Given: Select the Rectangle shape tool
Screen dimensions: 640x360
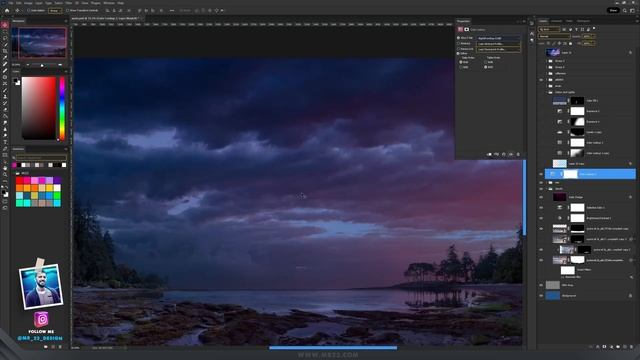Looking at the screenshot, I should point(5,155).
